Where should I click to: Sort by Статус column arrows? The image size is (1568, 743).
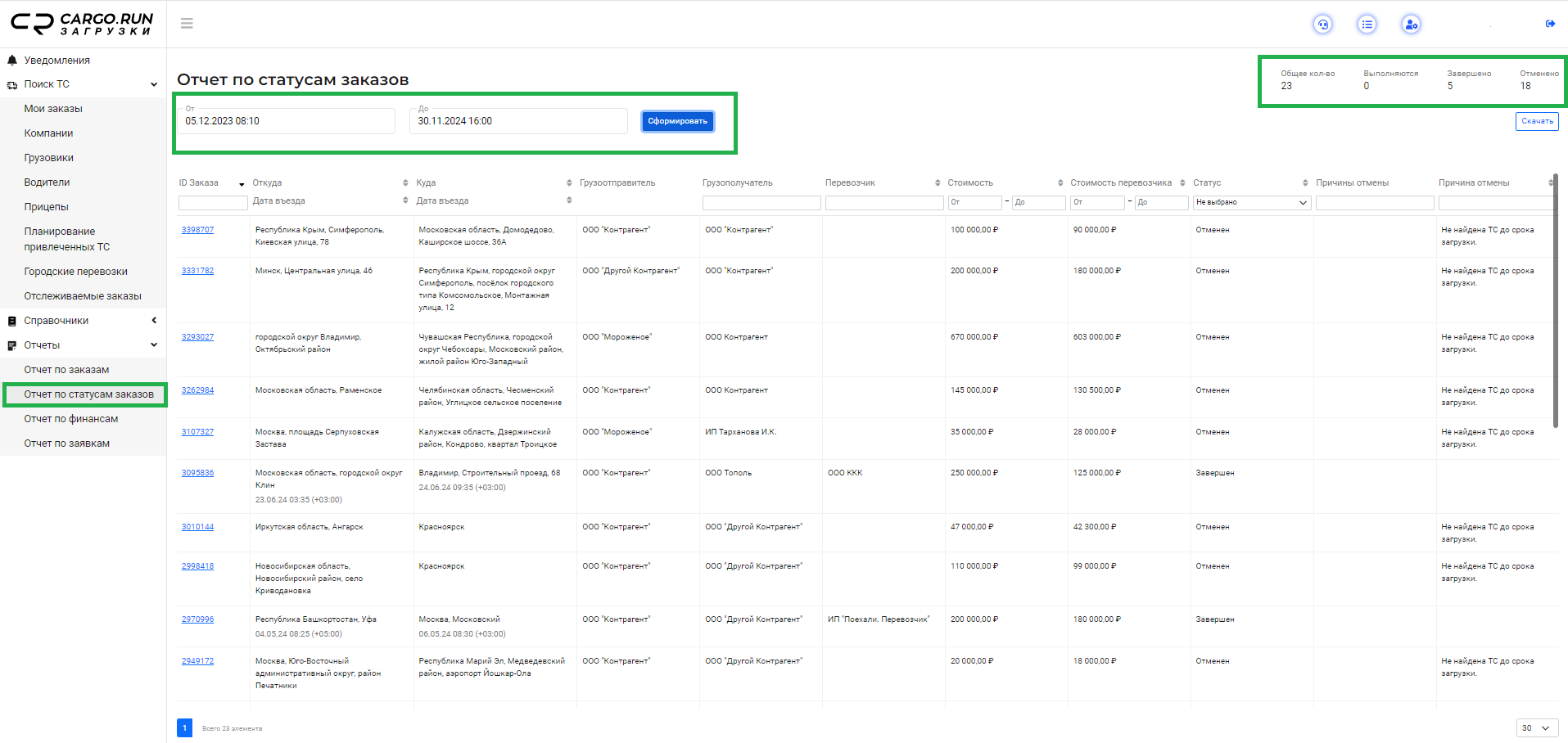tap(1305, 182)
